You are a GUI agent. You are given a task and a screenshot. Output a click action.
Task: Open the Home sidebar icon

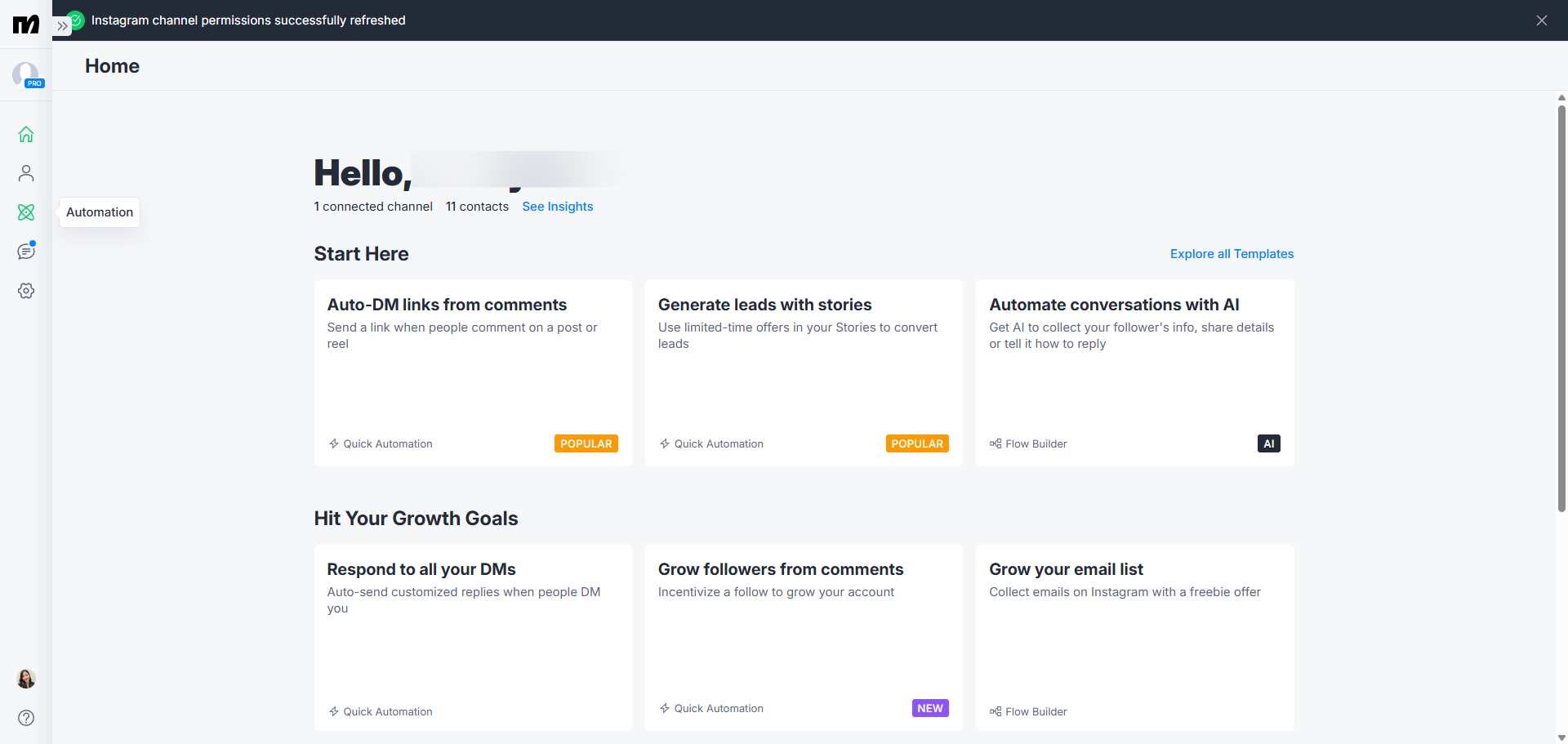pyautogui.click(x=26, y=134)
